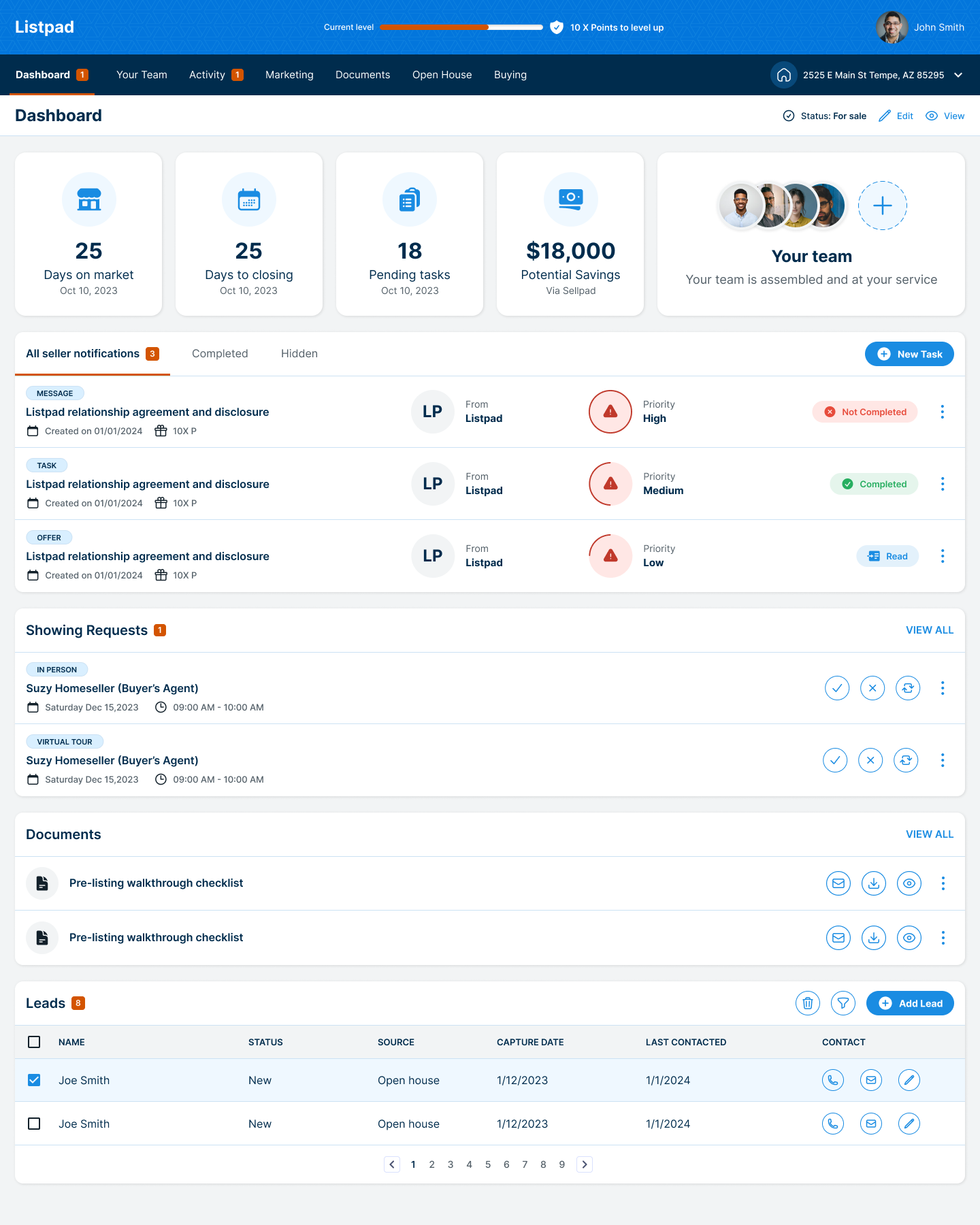Click the New Task button
Image resolution: width=980 pixels, height=1225 pixels.
[909, 354]
